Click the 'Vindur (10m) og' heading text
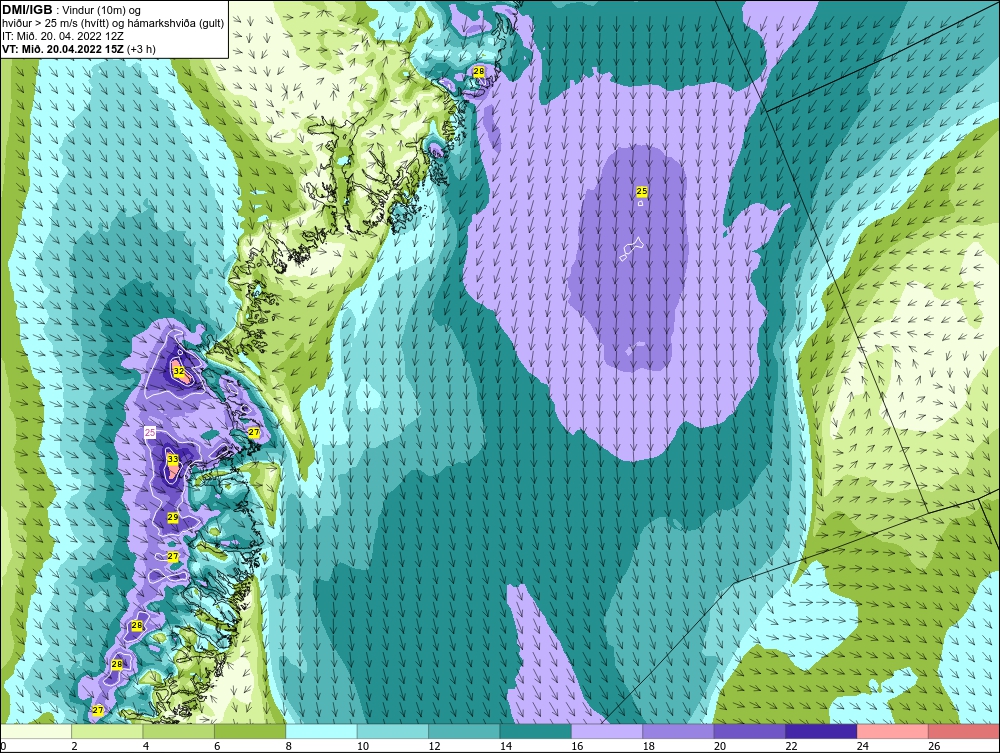This screenshot has height=753, width=1000. 103,11
